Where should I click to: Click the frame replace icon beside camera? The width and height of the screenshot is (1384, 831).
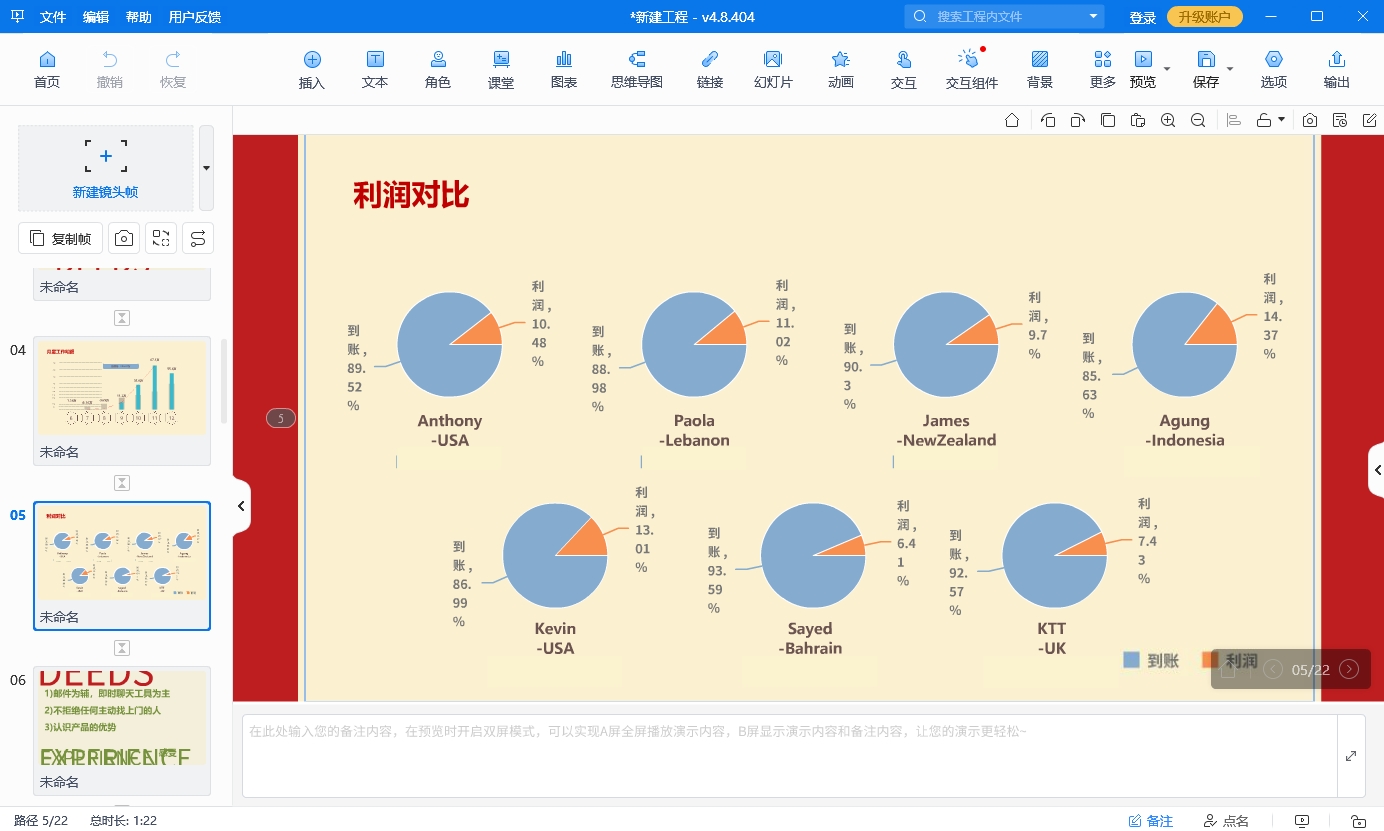tap(161, 238)
